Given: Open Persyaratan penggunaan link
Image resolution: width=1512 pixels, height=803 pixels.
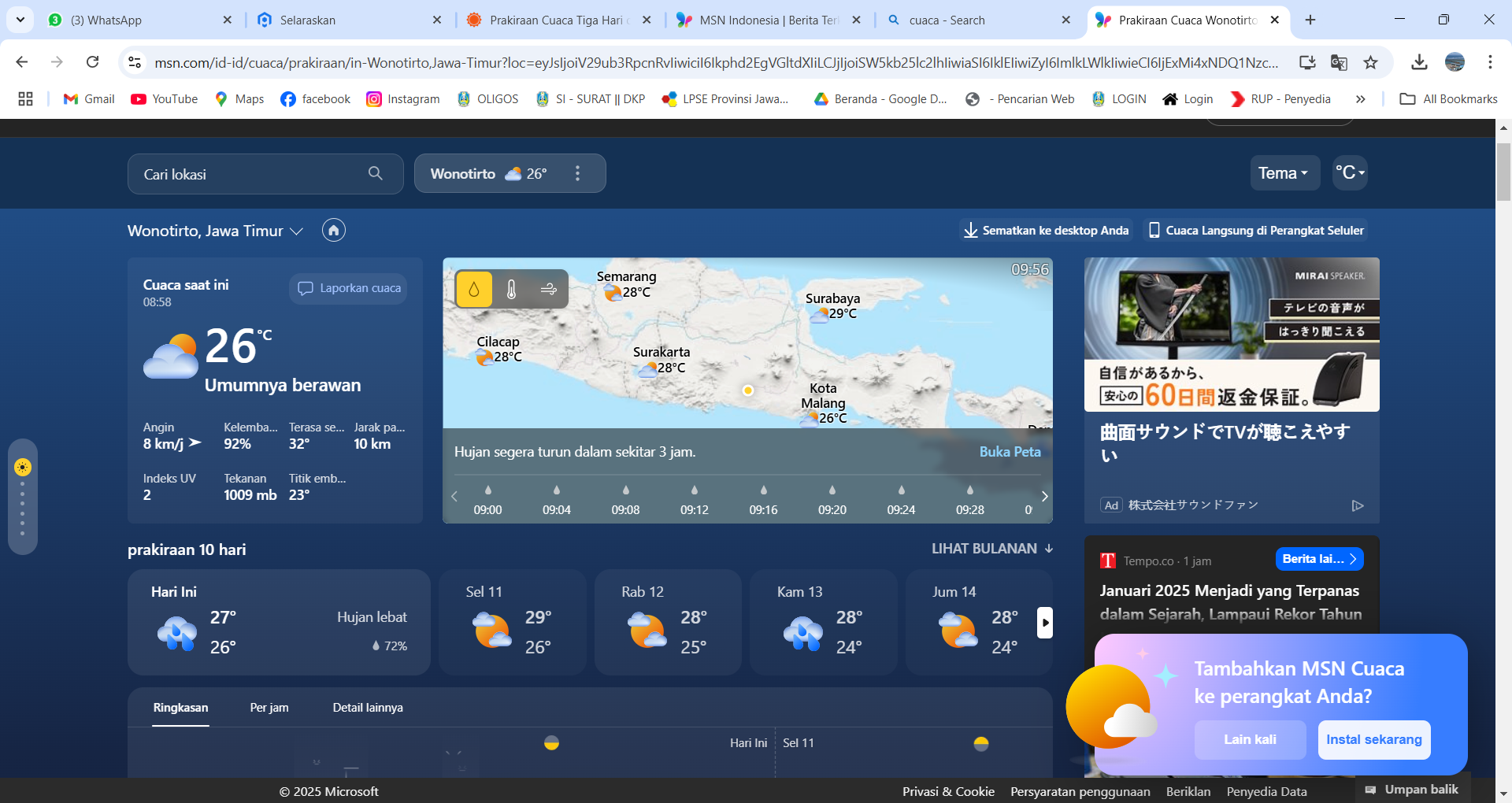Looking at the screenshot, I should [x=1080, y=791].
